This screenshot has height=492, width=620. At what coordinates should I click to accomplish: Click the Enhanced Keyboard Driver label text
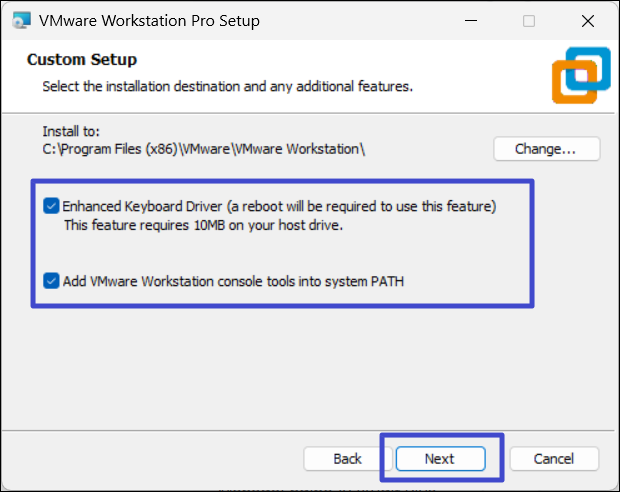(x=279, y=206)
